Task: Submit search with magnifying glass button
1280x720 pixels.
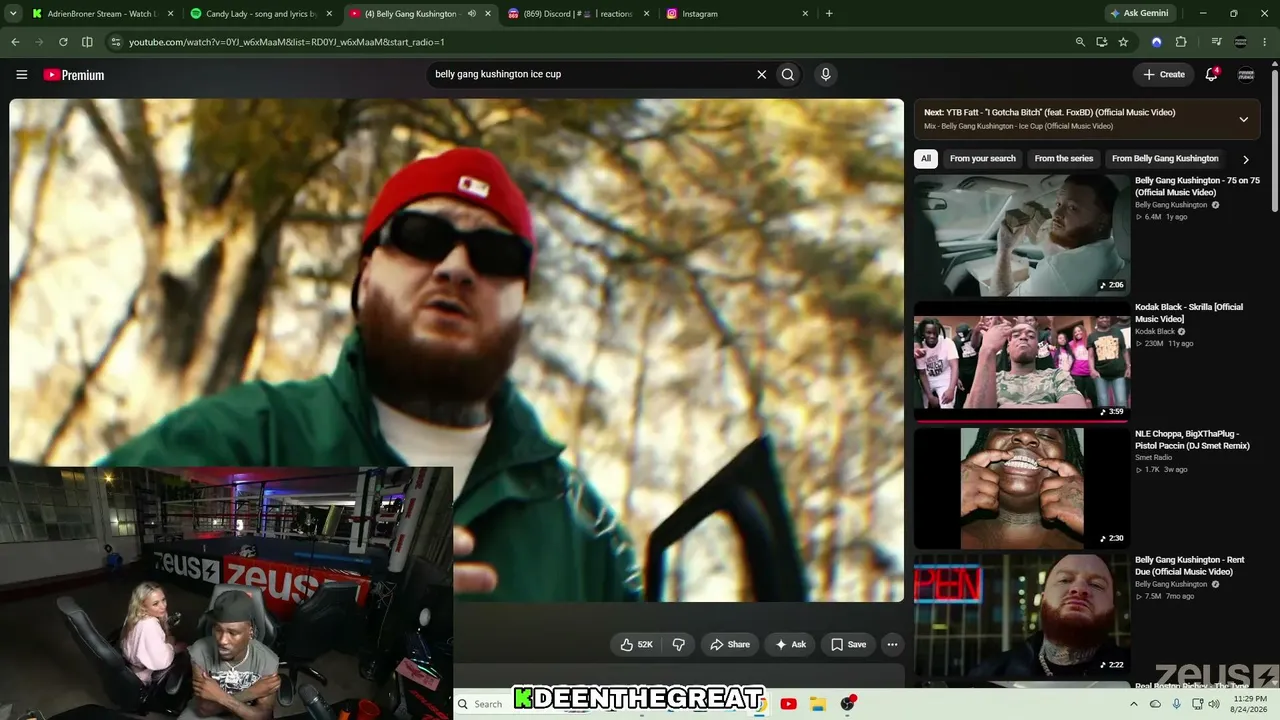Action: tap(788, 74)
